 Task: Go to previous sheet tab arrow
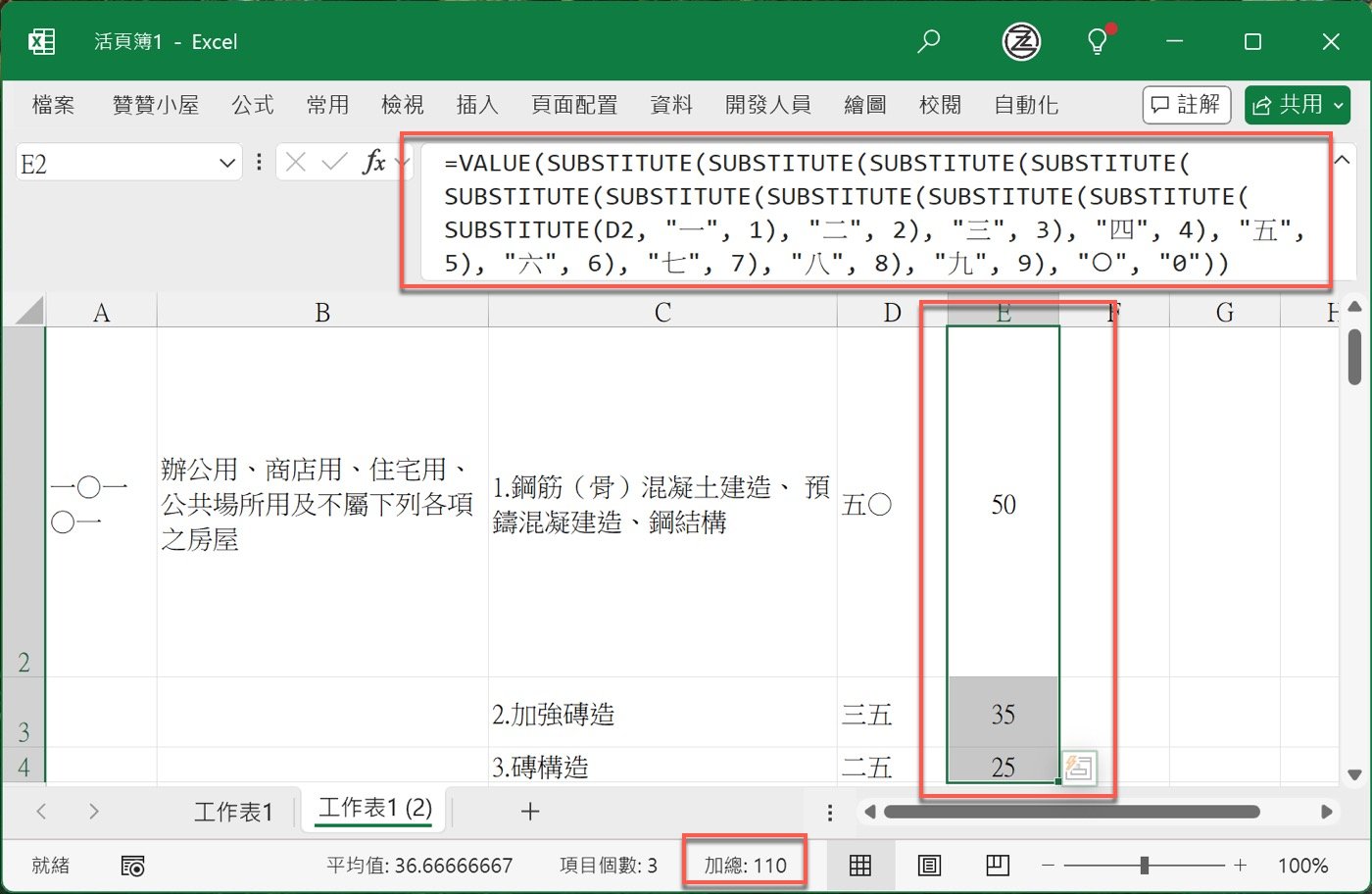pyautogui.click(x=41, y=811)
